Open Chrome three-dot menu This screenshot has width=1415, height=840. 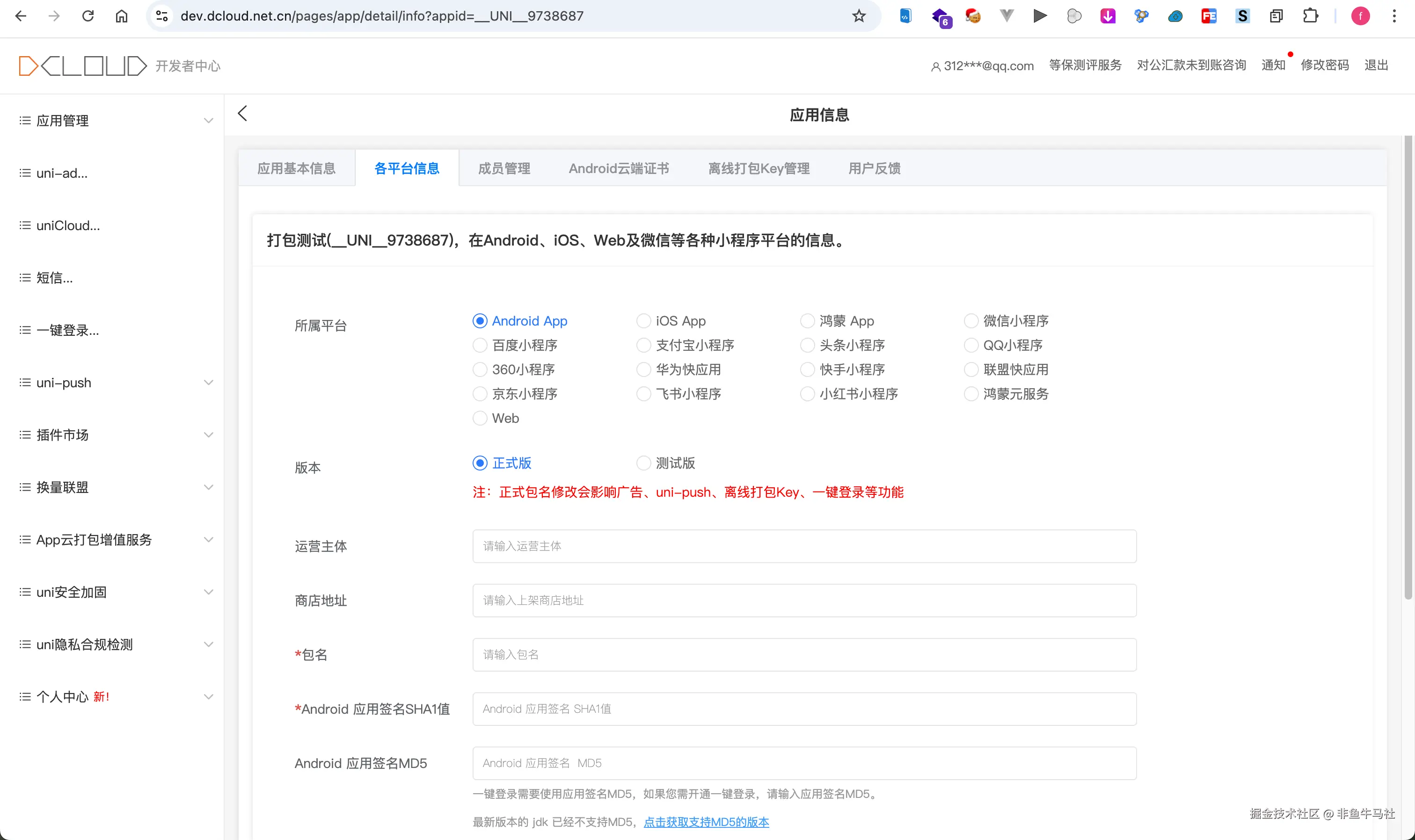point(1394,16)
